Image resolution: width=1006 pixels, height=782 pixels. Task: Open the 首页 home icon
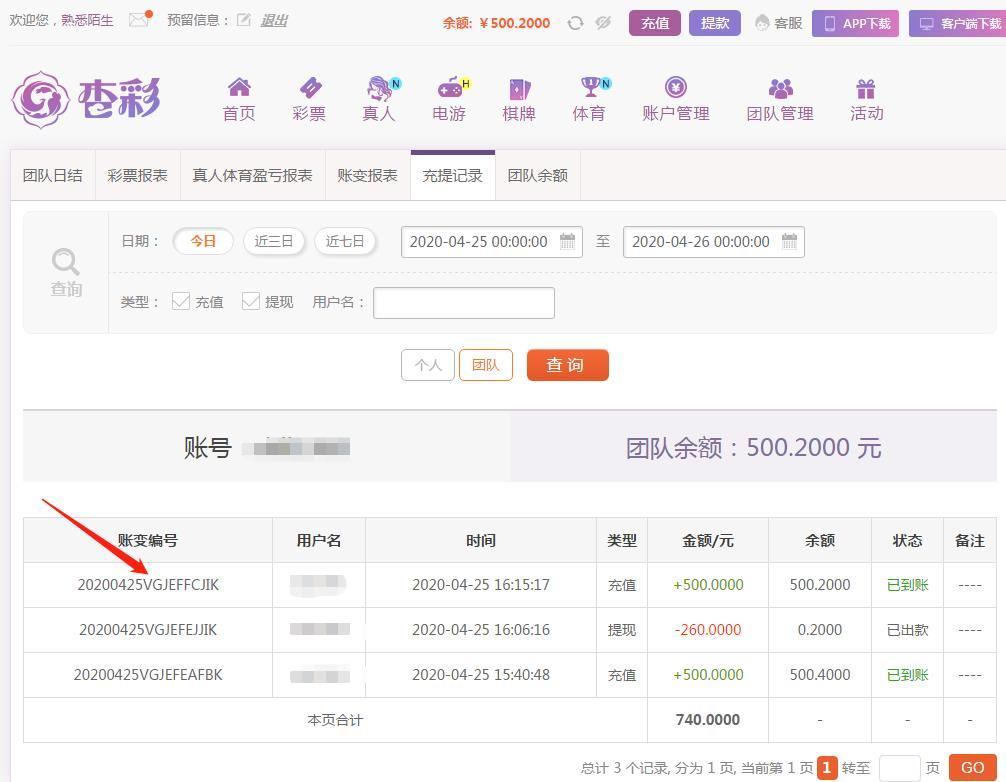[239, 89]
